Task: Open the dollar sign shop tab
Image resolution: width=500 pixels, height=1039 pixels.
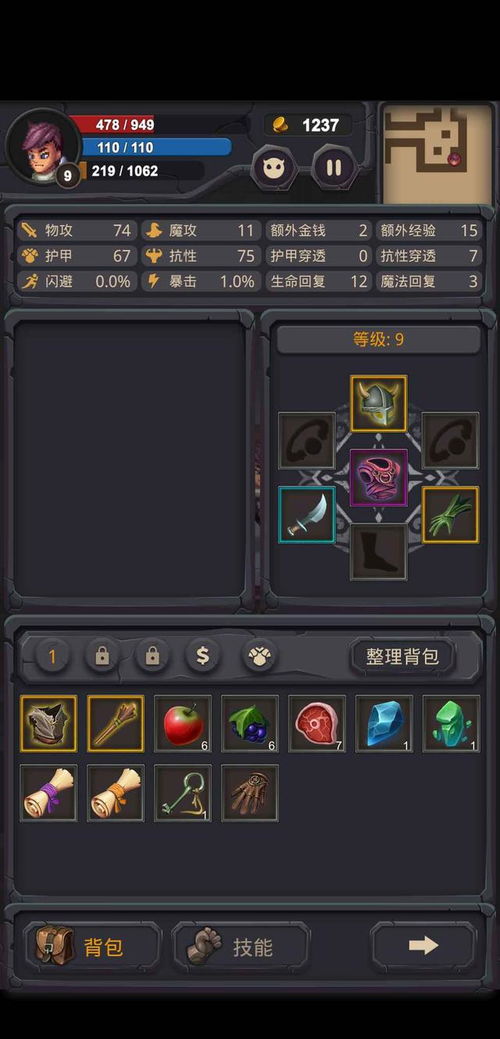Action: [203, 657]
